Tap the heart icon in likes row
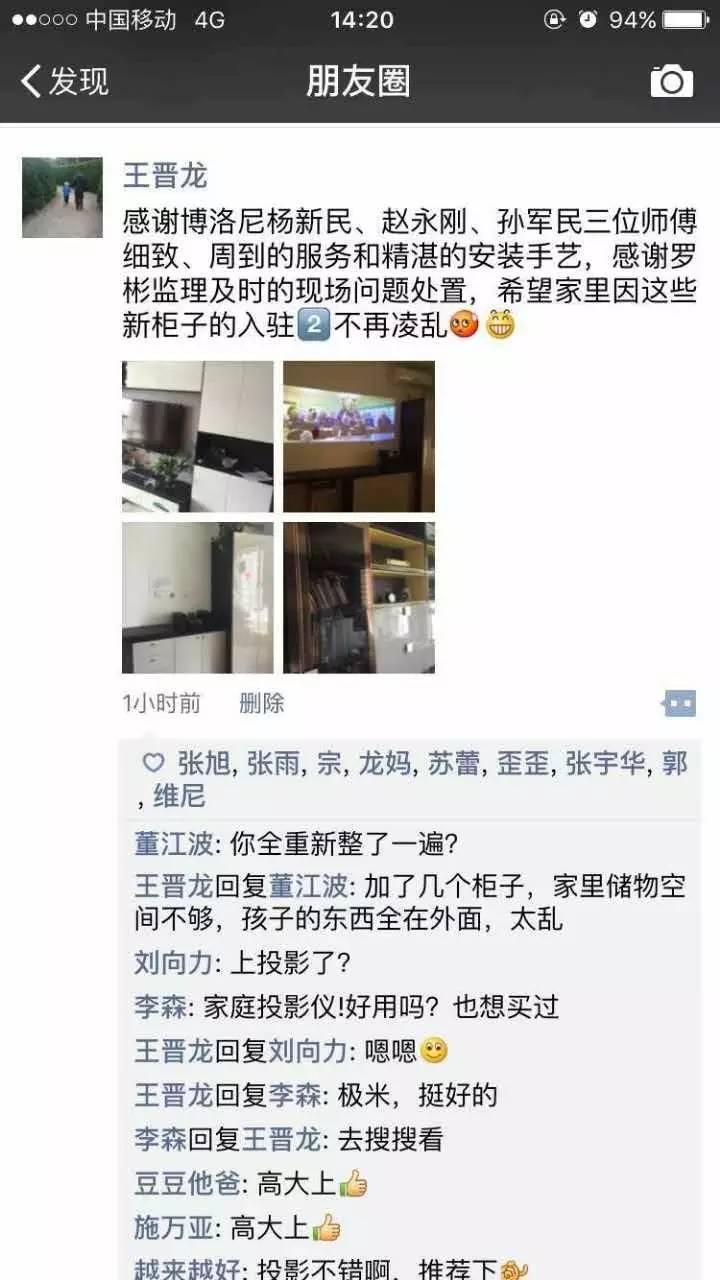 click(153, 764)
